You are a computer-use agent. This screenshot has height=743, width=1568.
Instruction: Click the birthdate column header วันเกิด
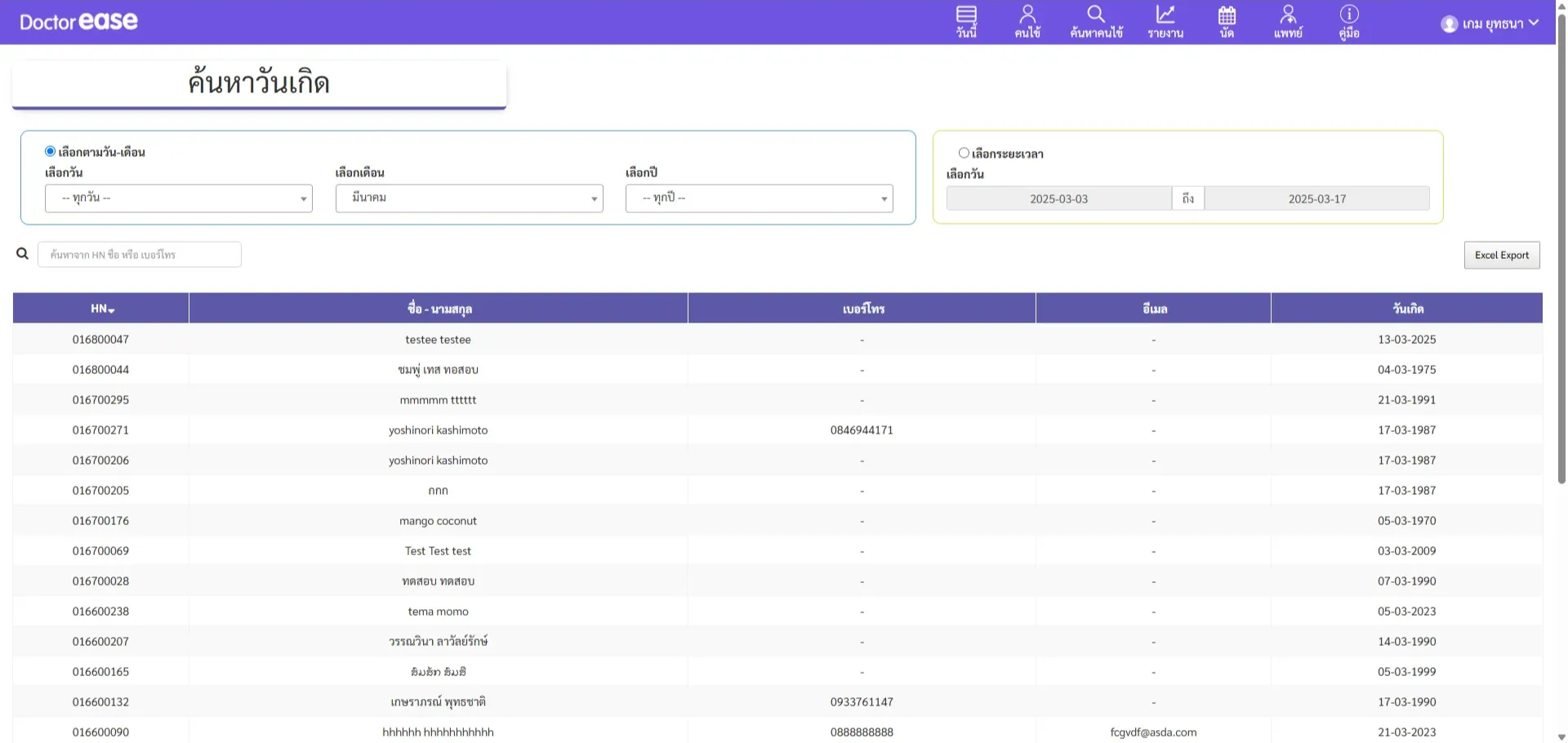tap(1407, 309)
